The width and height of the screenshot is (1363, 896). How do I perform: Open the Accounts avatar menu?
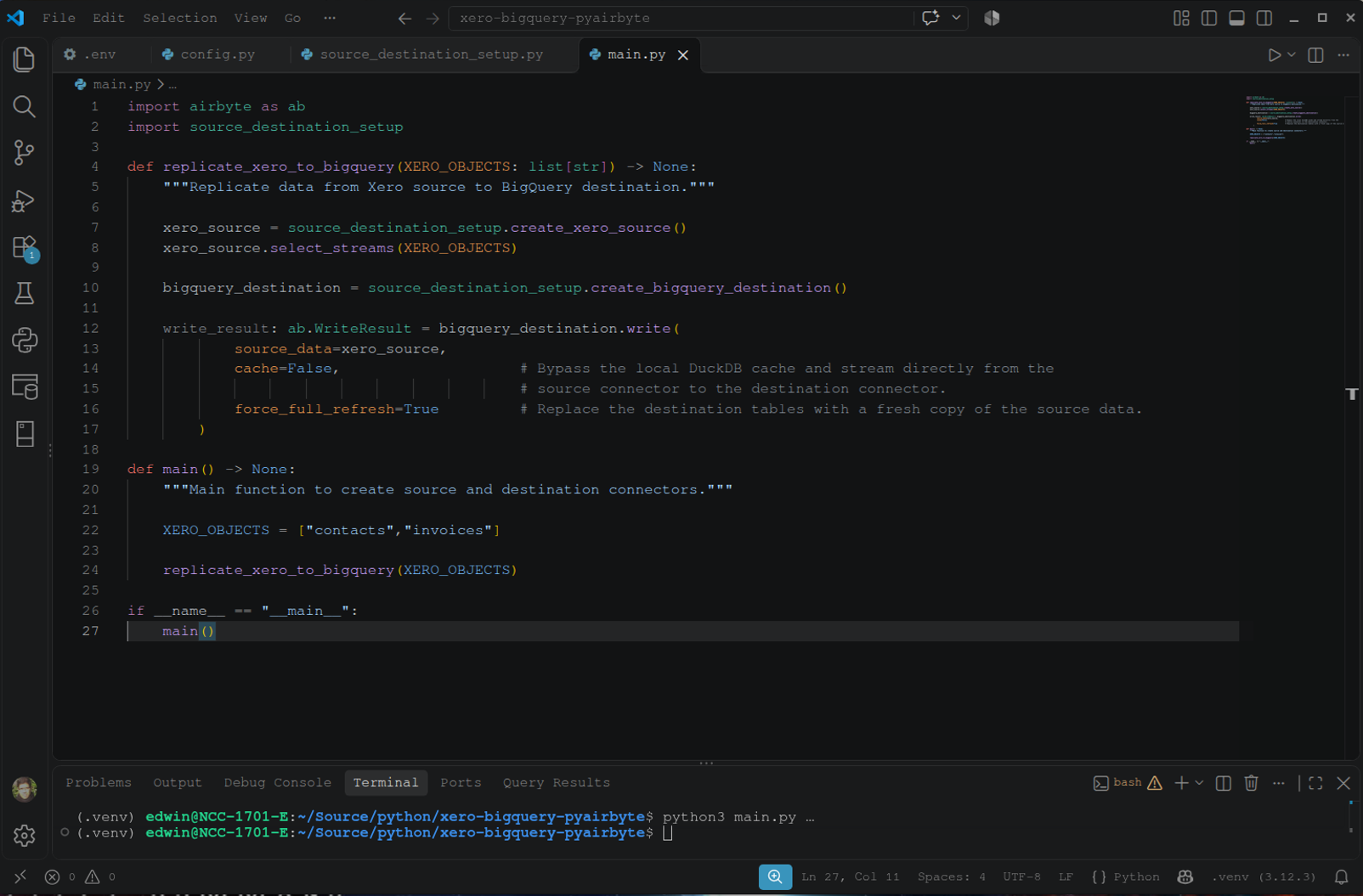point(25,789)
